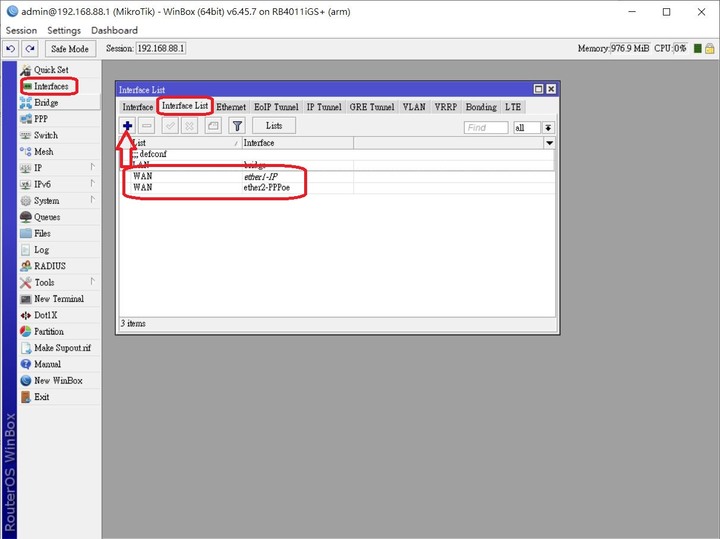Click the Lists button
The height and width of the screenshot is (539, 720).
point(274,126)
